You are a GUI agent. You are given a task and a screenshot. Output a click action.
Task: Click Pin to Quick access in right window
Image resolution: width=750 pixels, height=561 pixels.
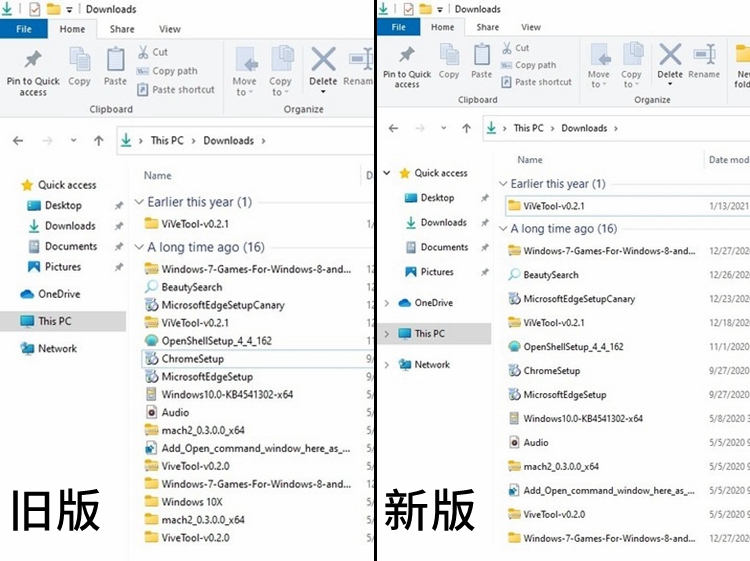(407, 67)
